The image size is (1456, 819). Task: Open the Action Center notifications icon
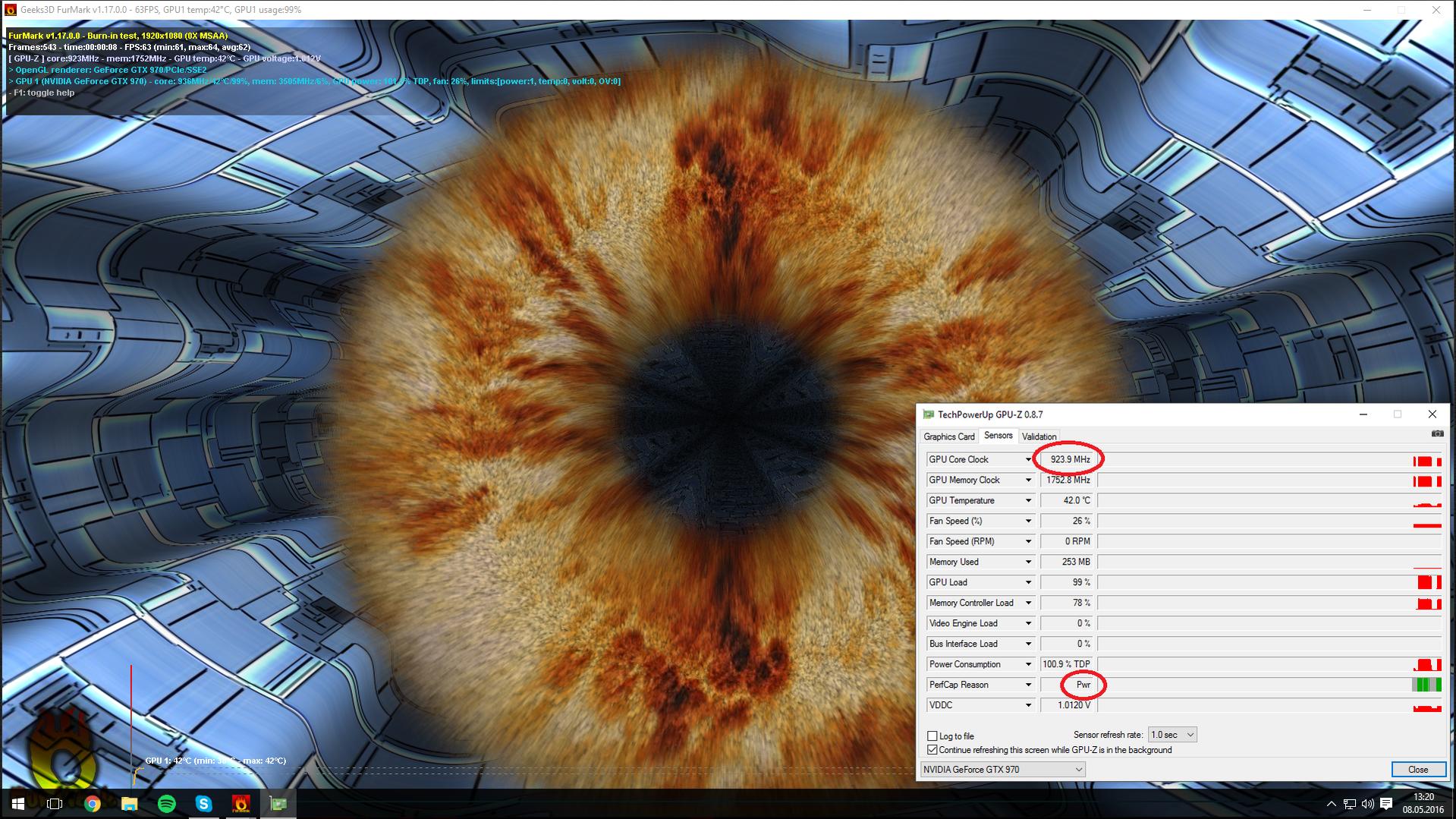point(1386,804)
